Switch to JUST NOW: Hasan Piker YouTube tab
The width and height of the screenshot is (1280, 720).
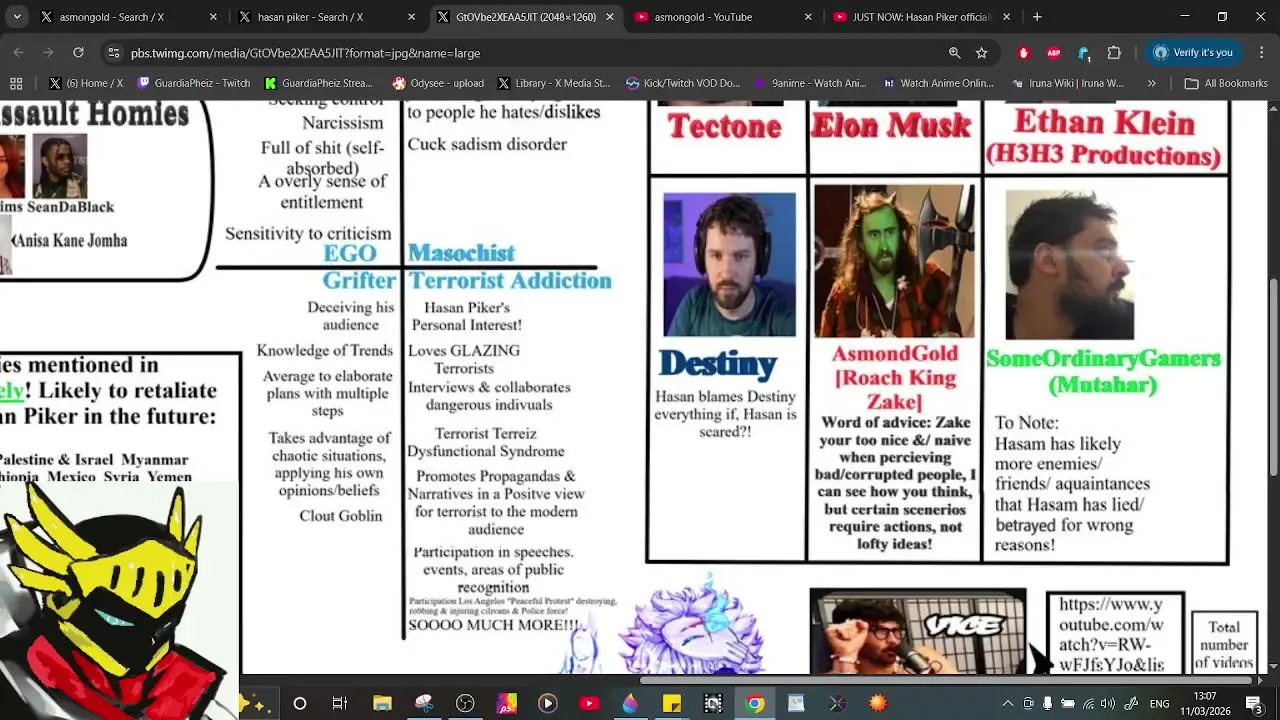921,17
